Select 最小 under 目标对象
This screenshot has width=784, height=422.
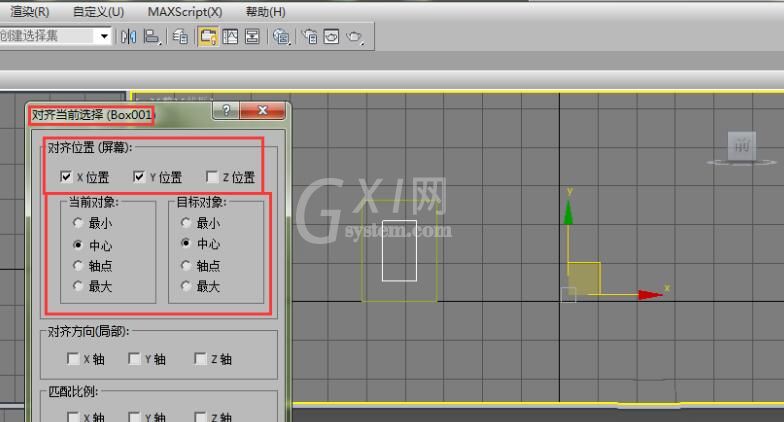tap(186, 222)
